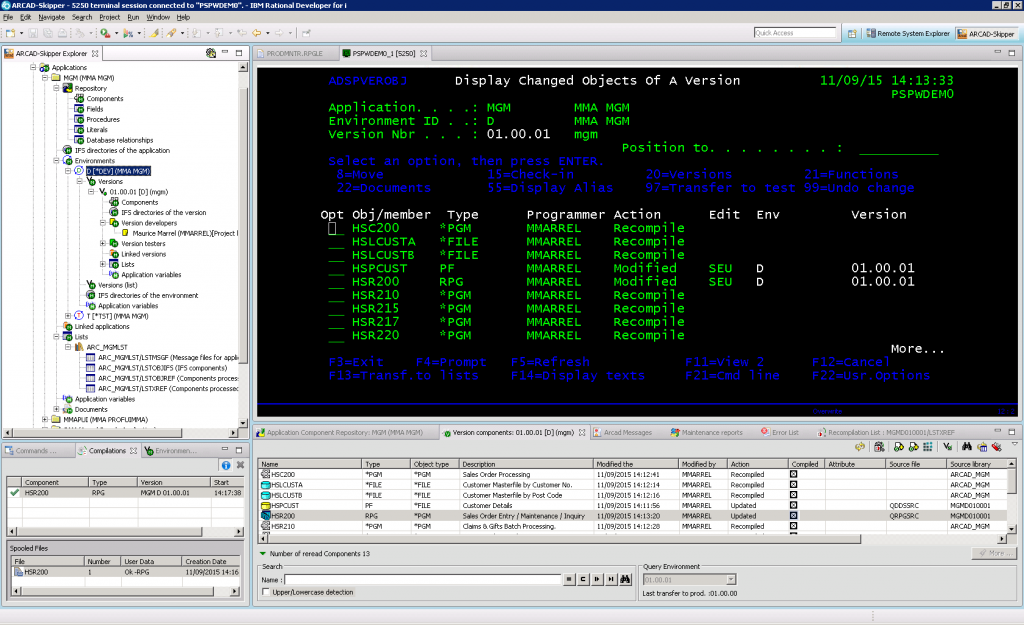The width and height of the screenshot is (1024, 625).
Task: Click F12=Cancel in terminal screen
Action: (850, 362)
